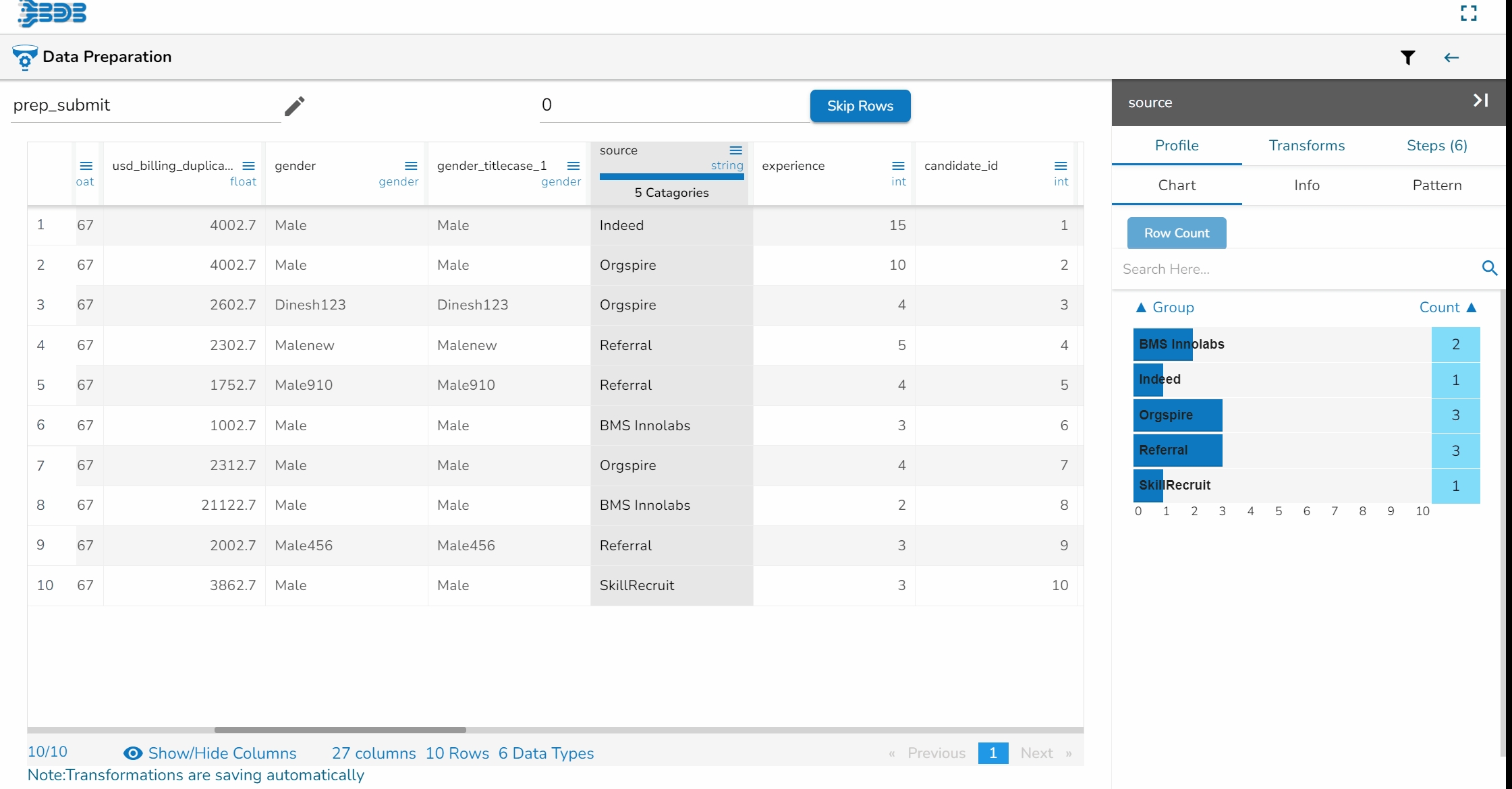This screenshot has height=789, width=1512.
Task: Open the candidate_id column menu icon
Action: coord(1061,166)
